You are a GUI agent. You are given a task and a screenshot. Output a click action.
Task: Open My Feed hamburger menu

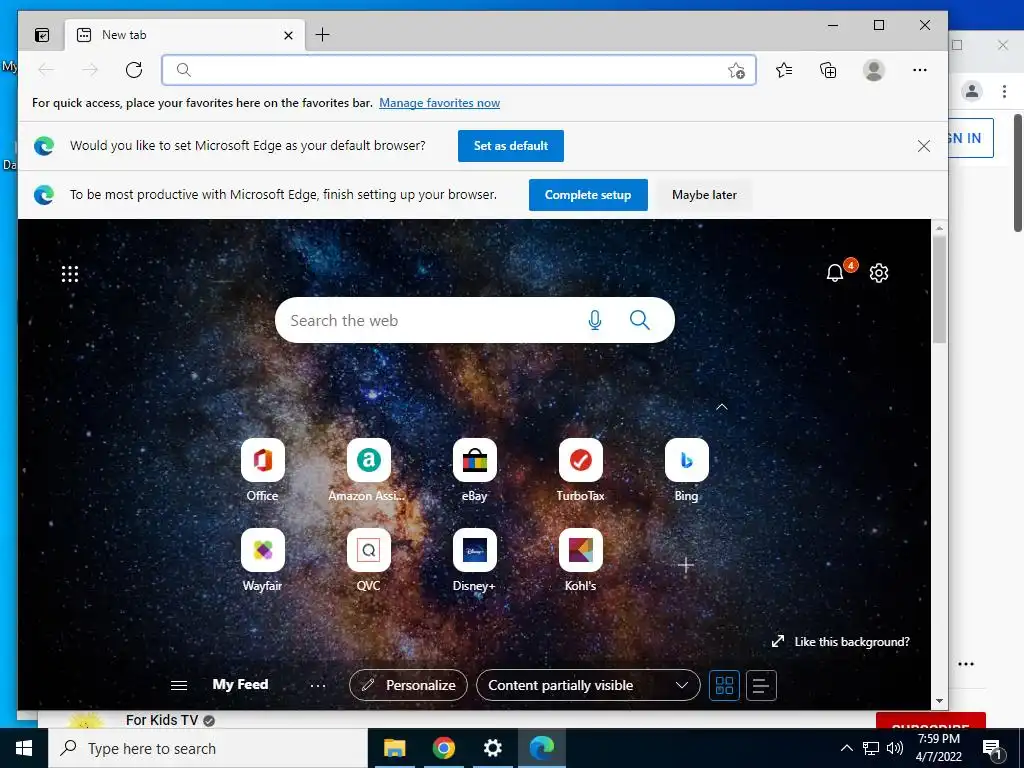[179, 685]
